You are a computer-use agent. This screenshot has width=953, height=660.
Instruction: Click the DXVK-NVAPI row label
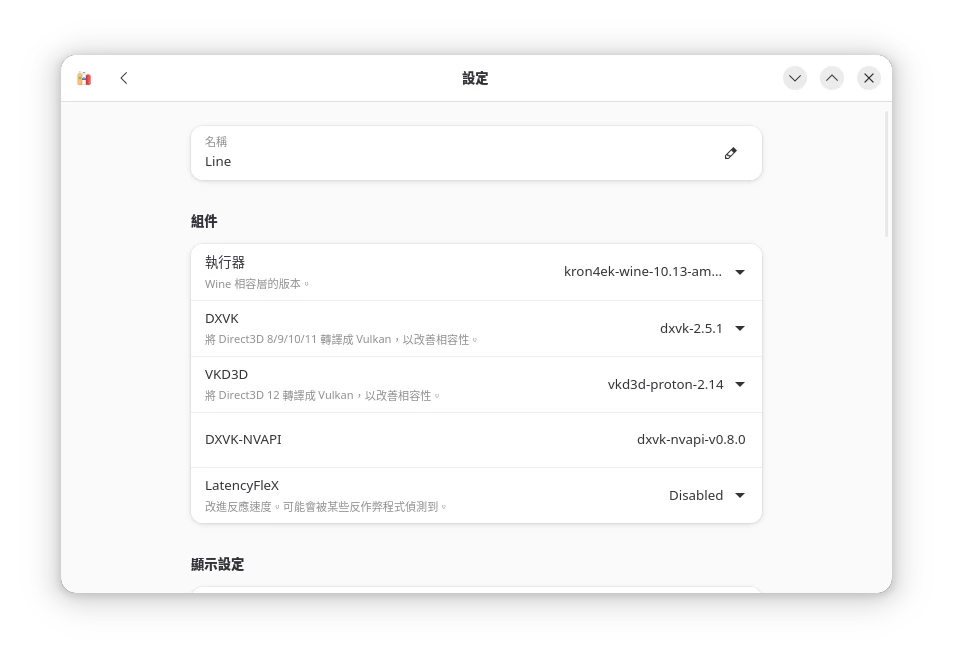[243, 439]
